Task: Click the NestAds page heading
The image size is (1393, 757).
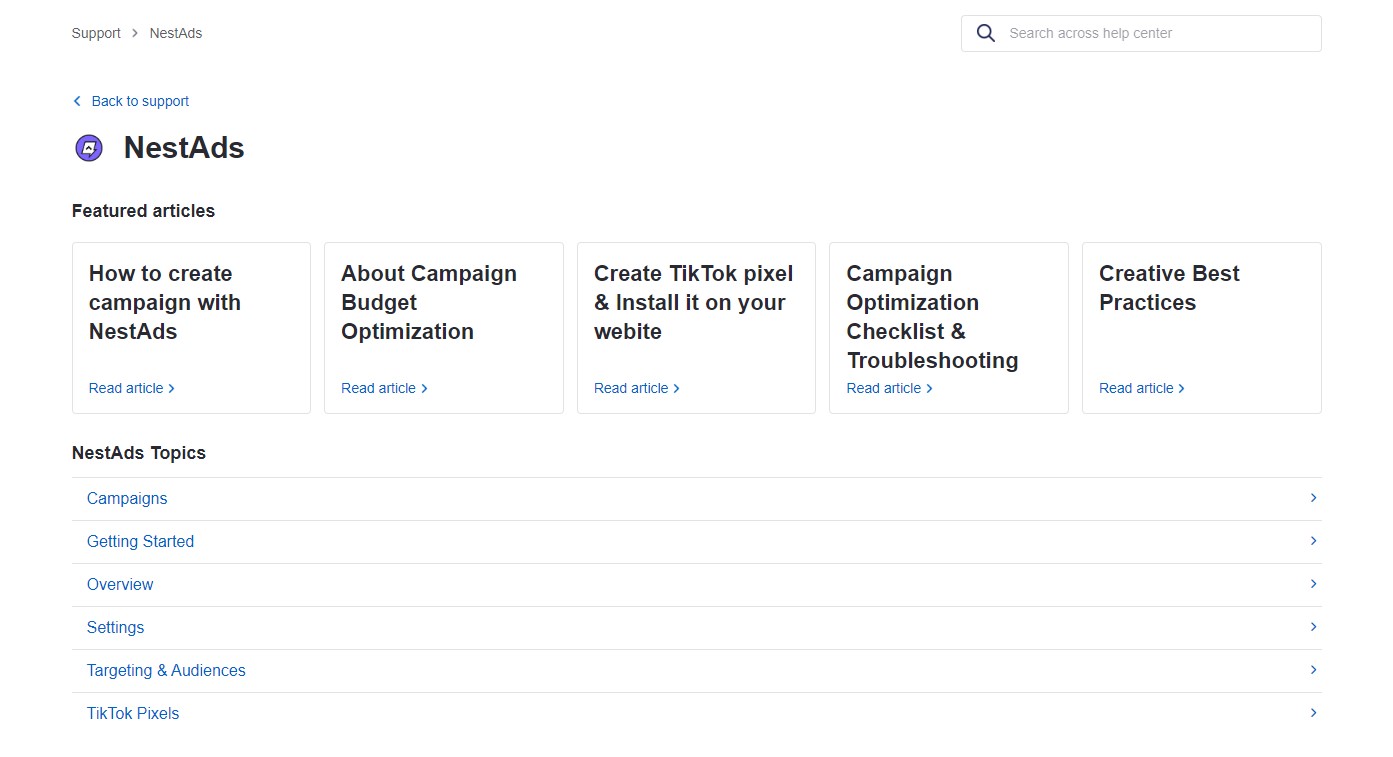Action: [184, 148]
